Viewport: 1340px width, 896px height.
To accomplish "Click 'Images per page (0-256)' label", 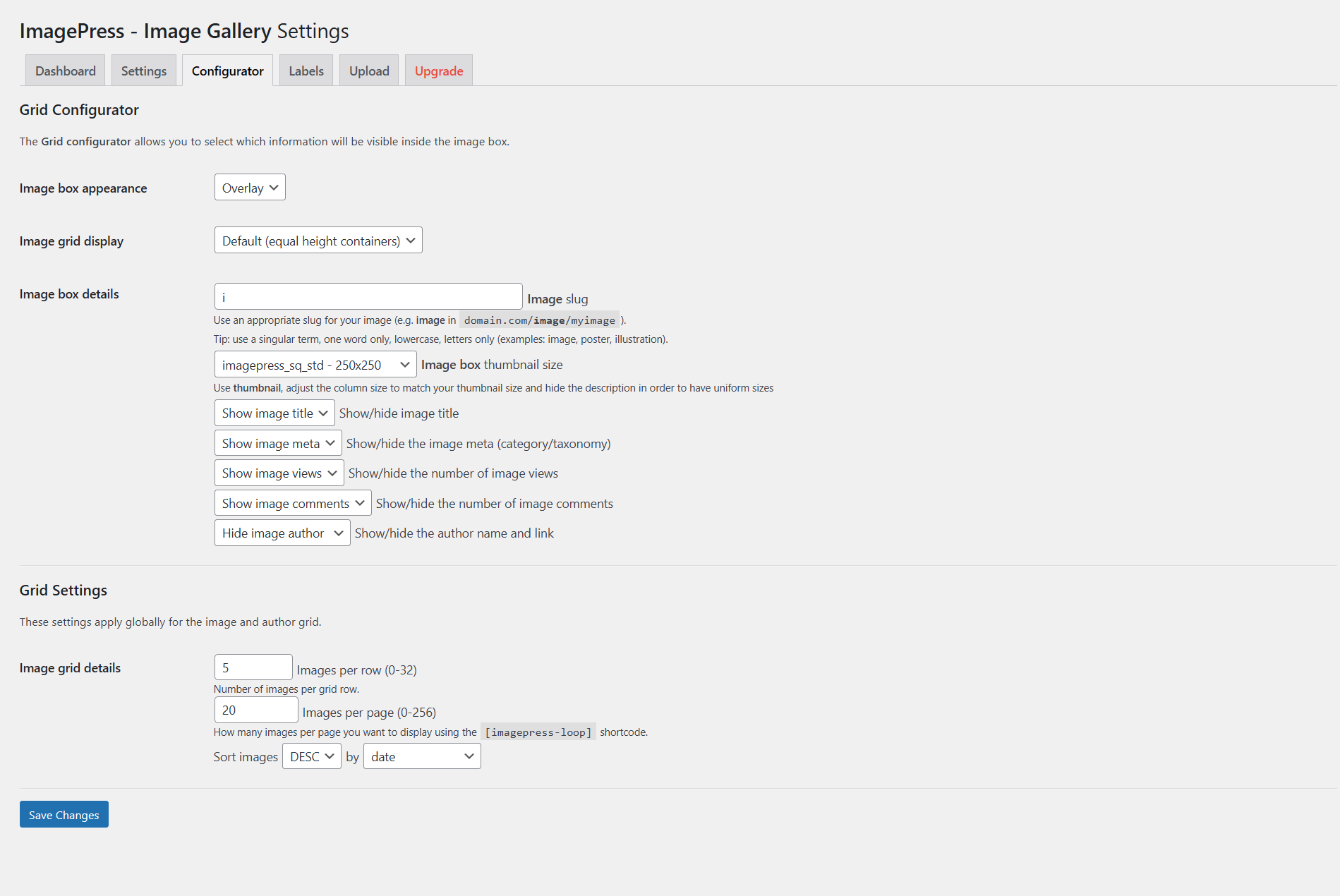I will pyautogui.click(x=369, y=713).
